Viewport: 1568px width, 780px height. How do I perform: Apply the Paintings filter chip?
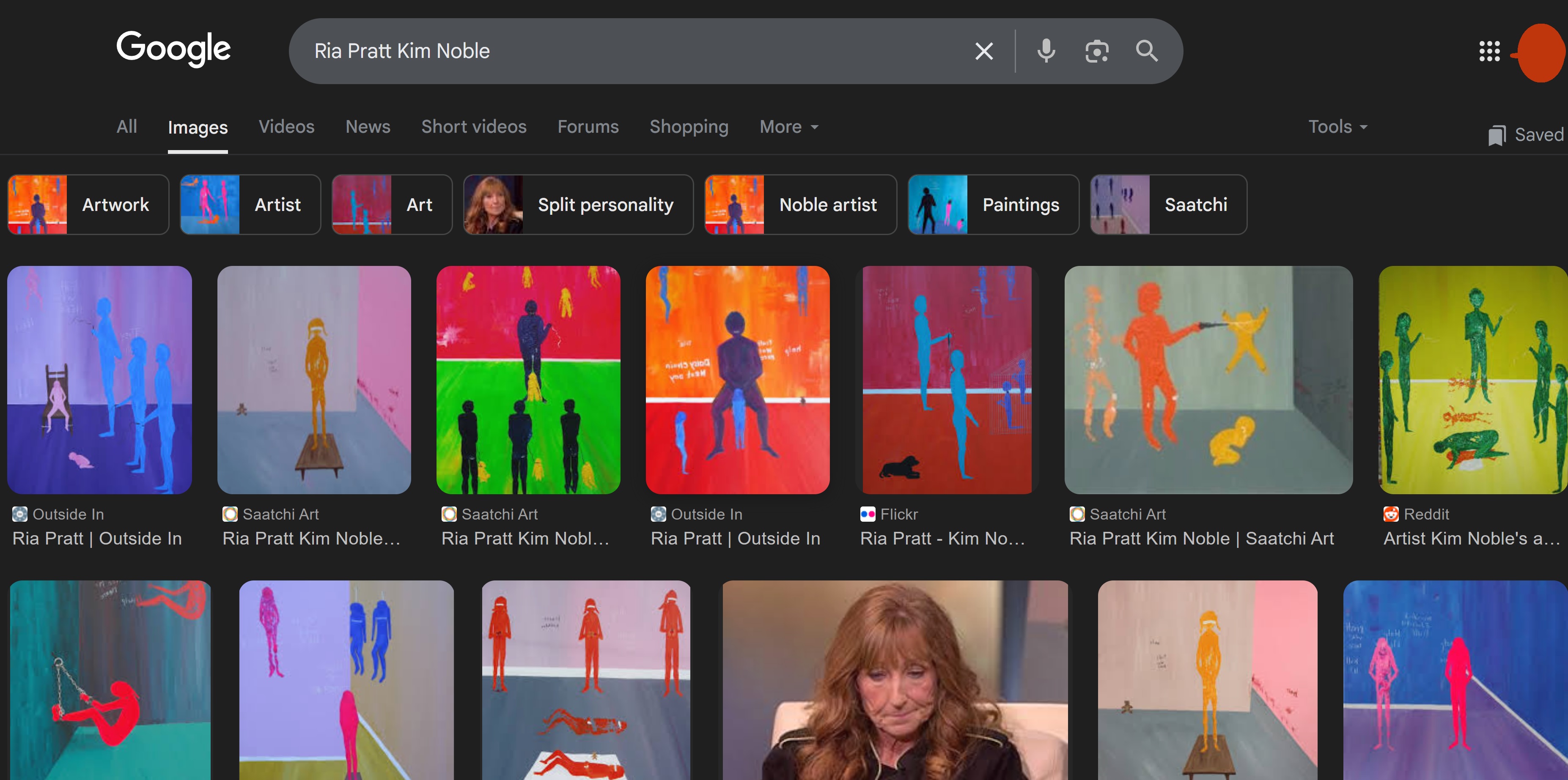pyautogui.click(x=994, y=205)
